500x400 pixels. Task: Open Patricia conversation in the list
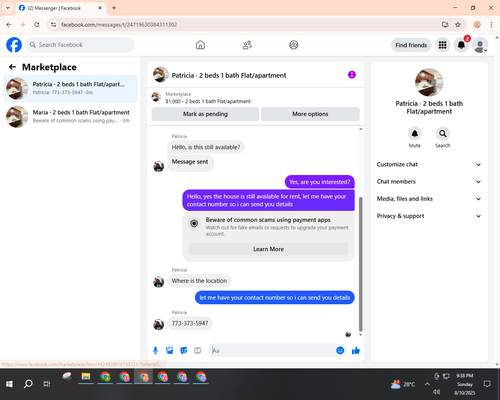pos(70,88)
